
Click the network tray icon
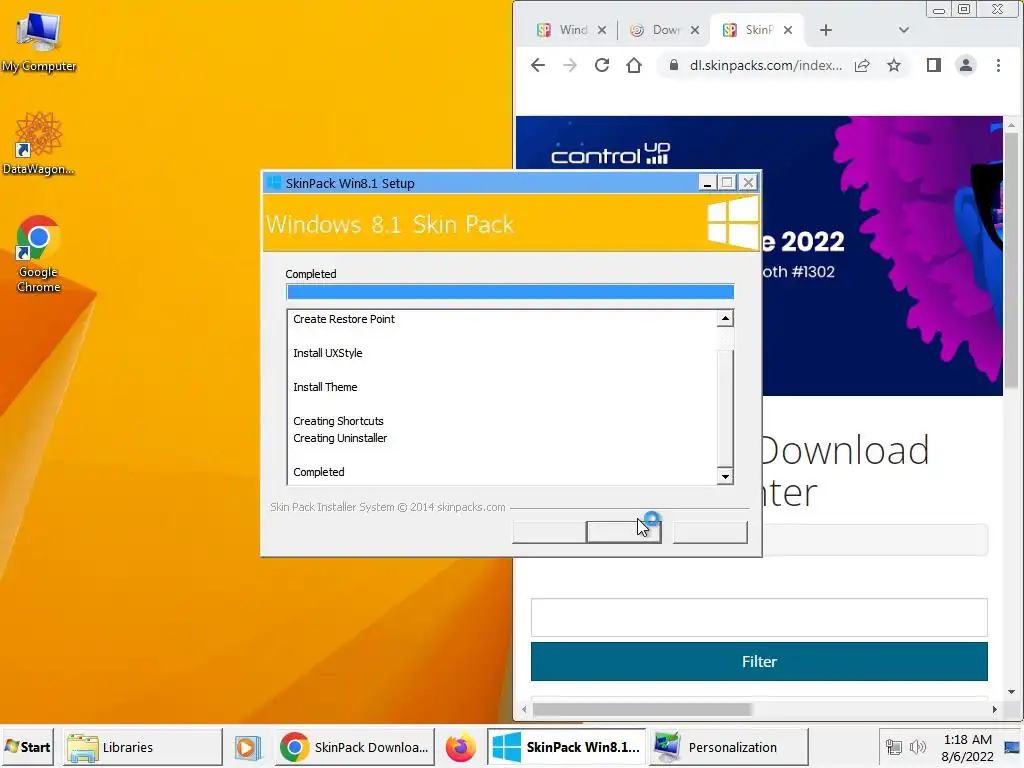coord(893,747)
